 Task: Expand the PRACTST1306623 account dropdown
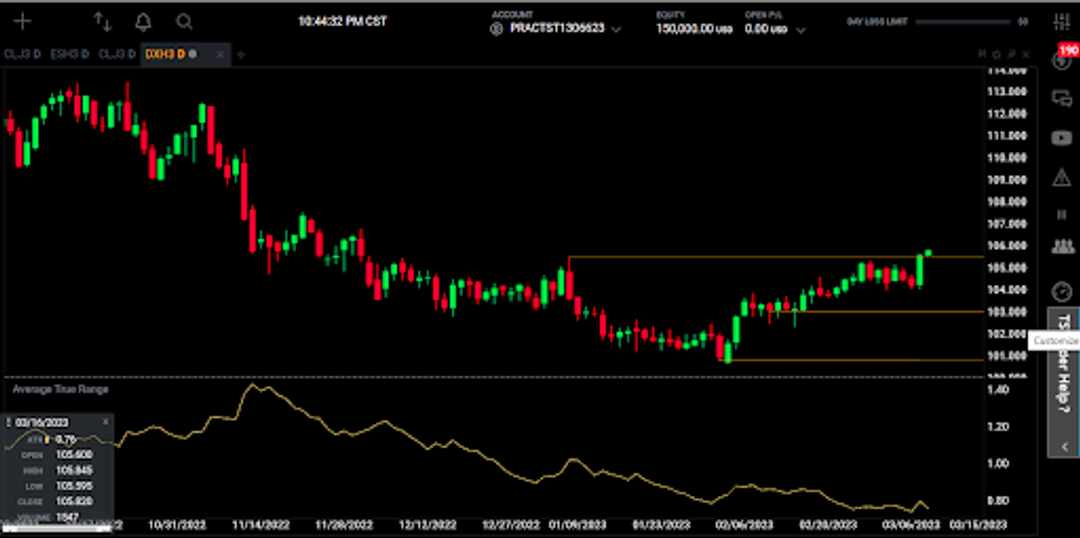coord(616,30)
